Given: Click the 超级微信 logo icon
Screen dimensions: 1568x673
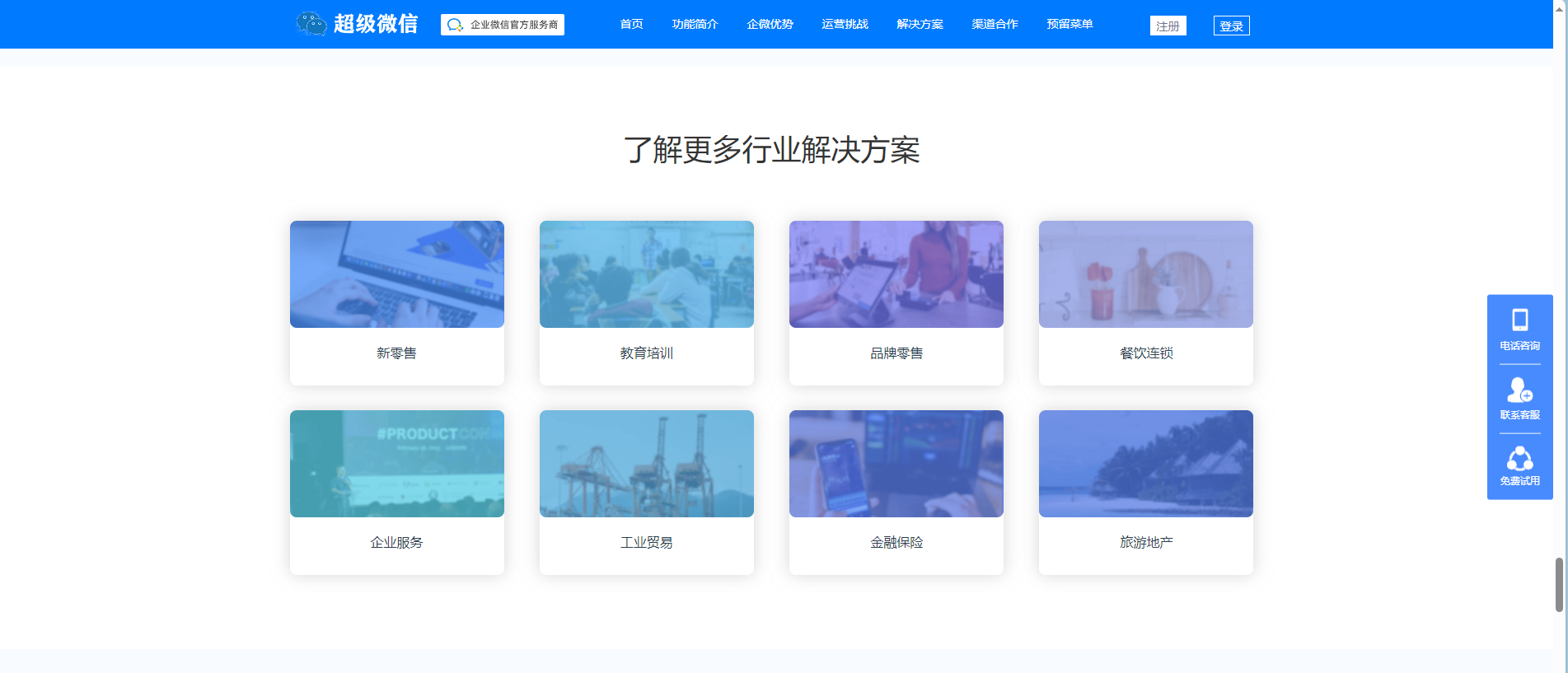Looking at the screenshot, I should coord(311,24).
